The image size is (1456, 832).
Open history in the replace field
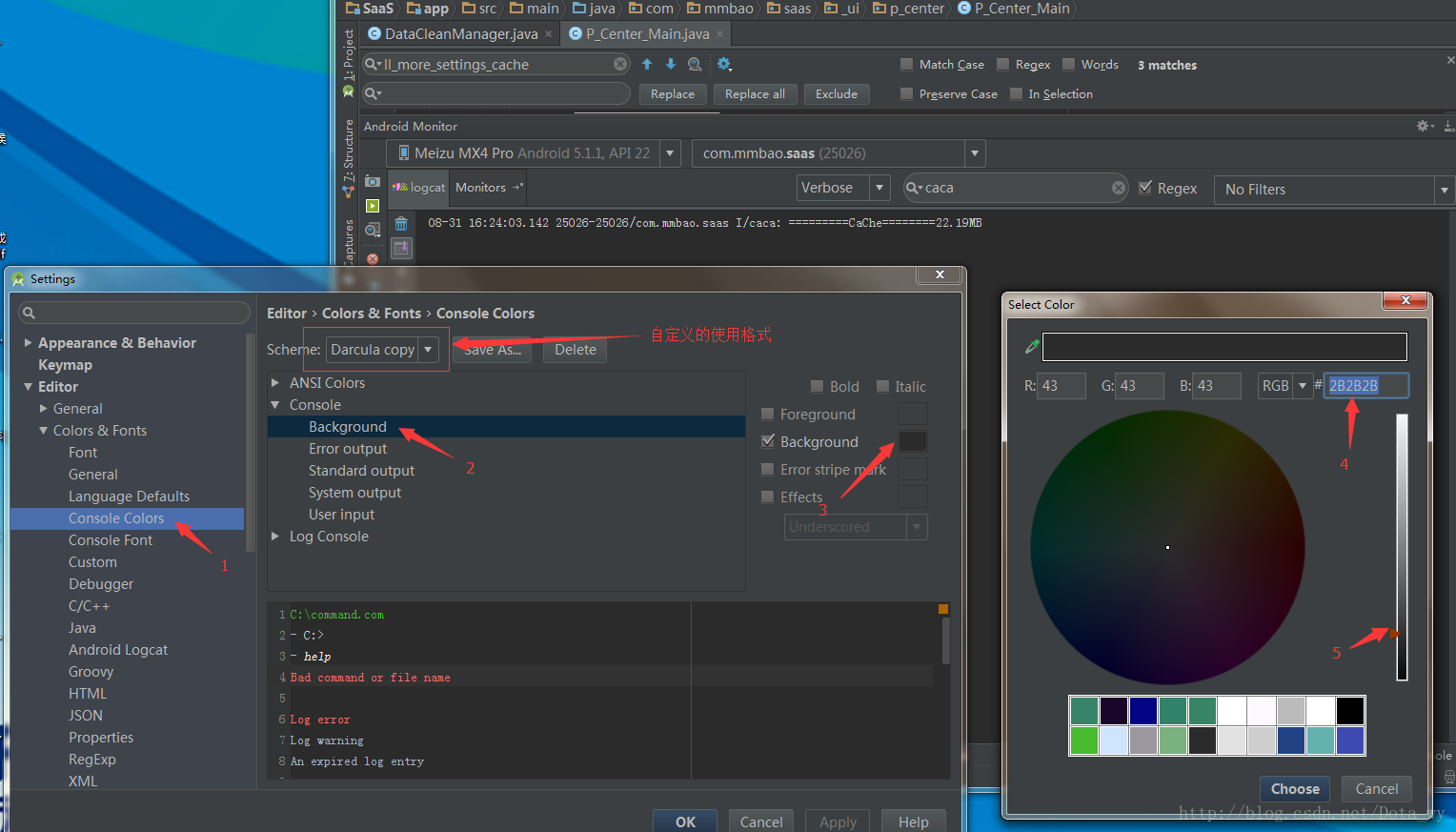(x=373, y=93)
